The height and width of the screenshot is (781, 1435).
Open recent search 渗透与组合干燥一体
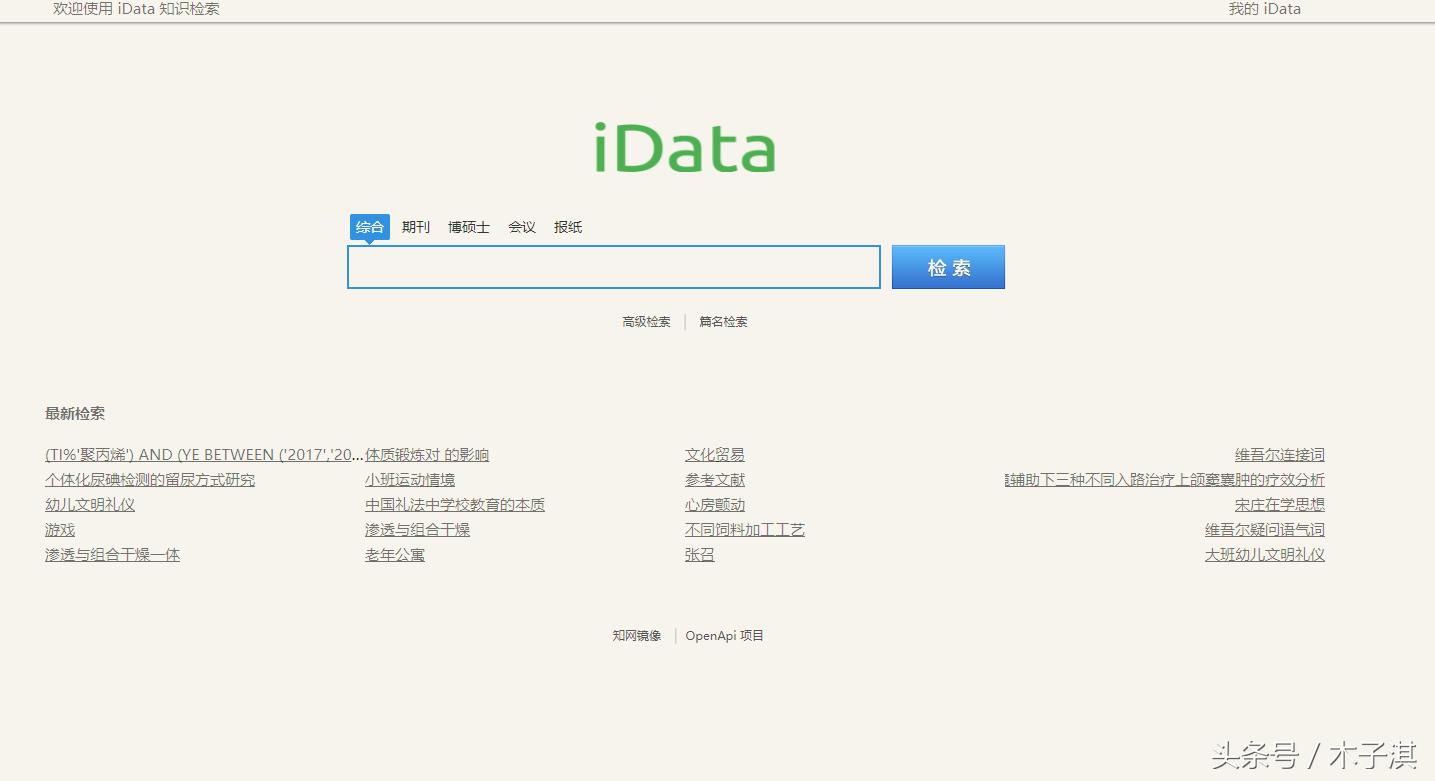tap(112, 554)
